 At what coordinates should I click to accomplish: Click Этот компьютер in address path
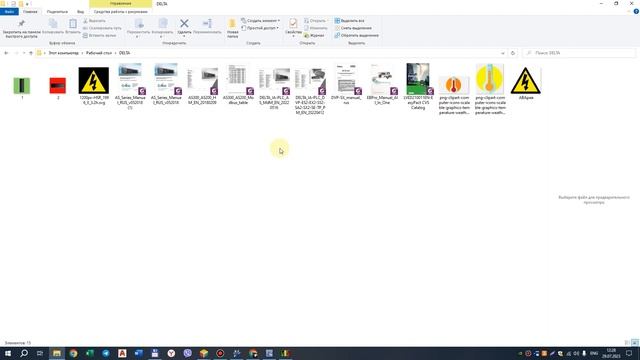coord(63,53)
